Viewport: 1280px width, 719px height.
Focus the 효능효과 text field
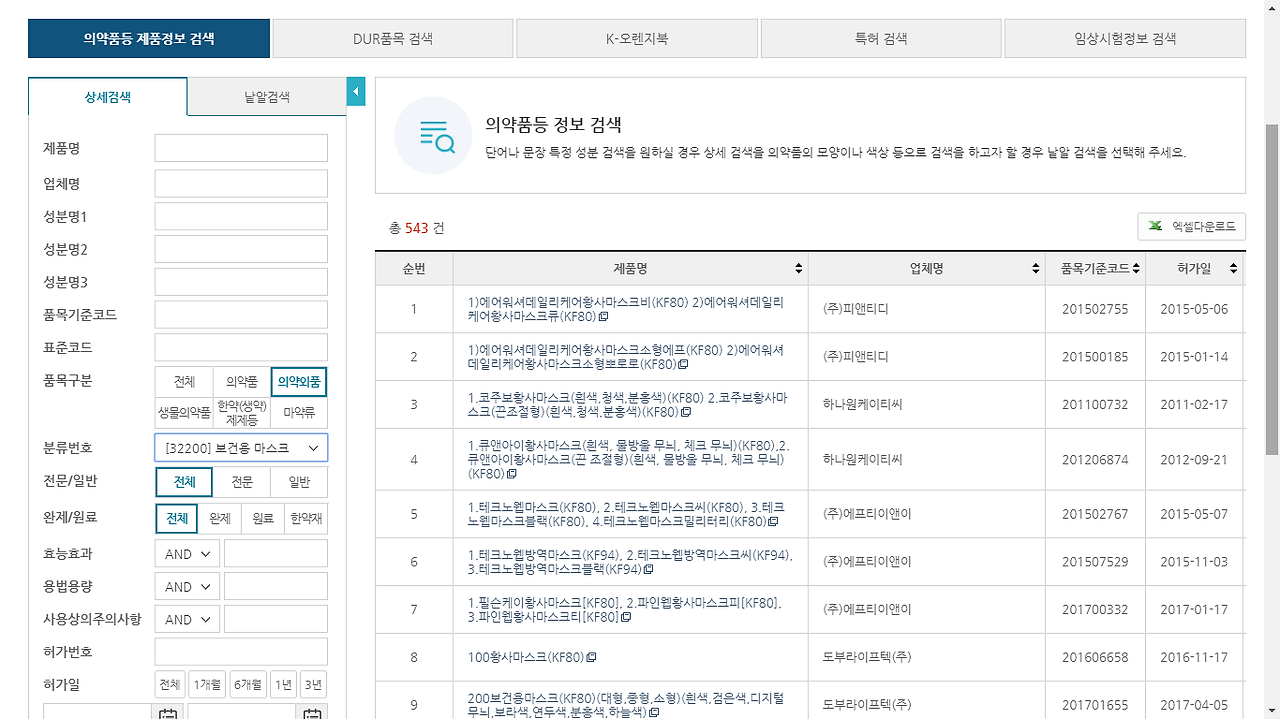(x=276, y=554)
